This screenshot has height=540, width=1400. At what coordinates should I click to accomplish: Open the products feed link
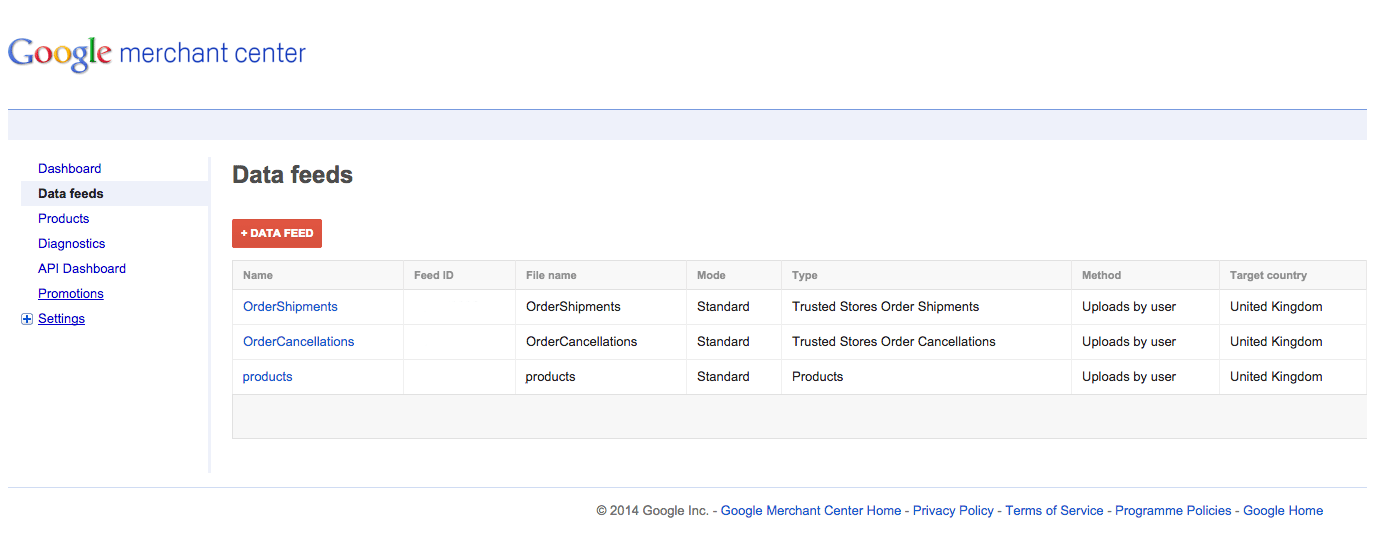coord(267,377)
